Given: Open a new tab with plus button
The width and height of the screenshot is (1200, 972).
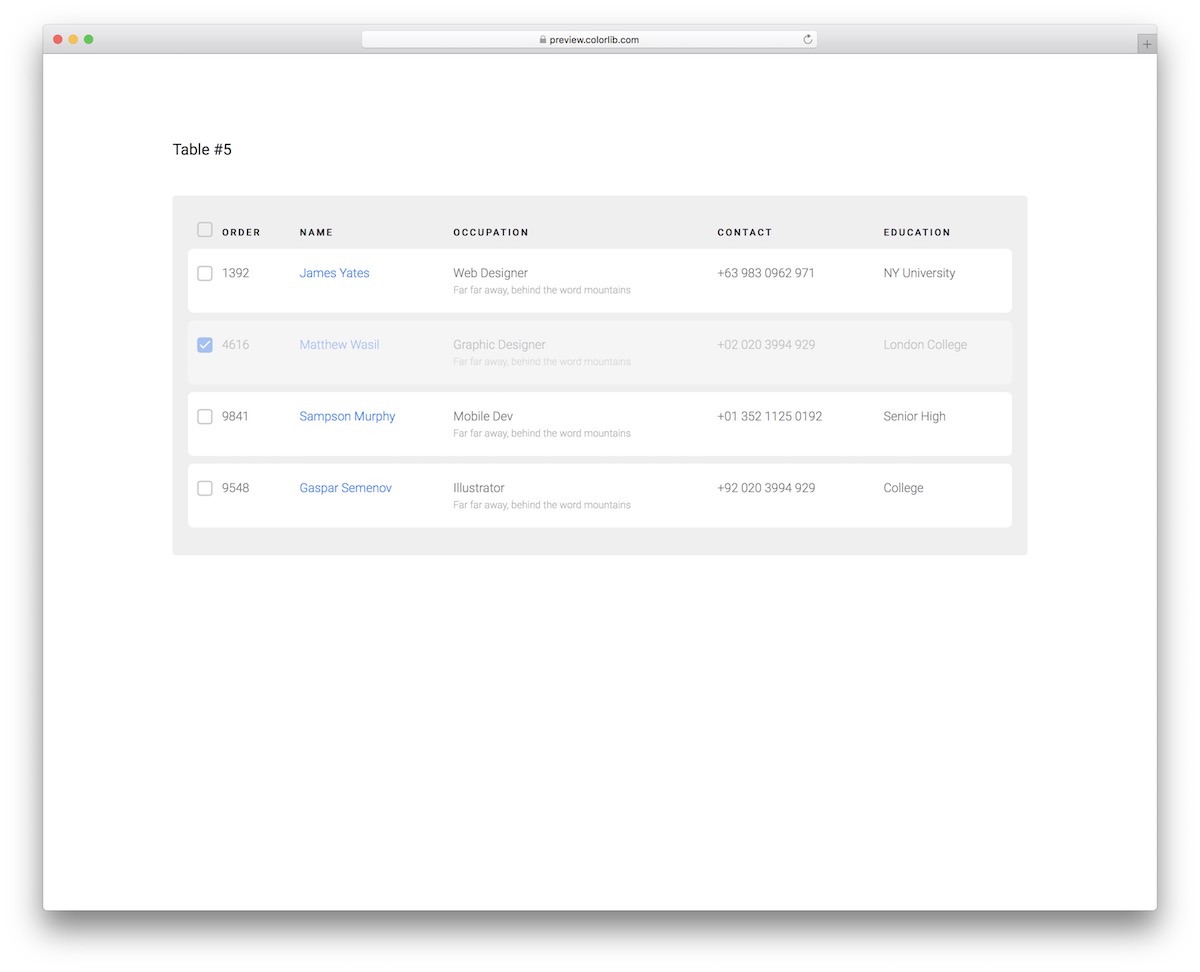Looking at the screenshot, I should (1146, 44).
